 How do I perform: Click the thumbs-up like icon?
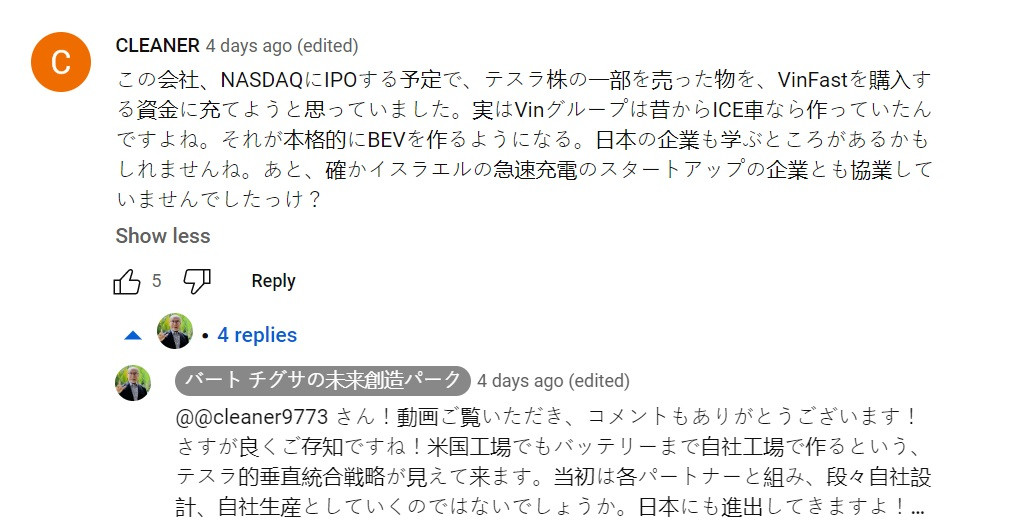click(x=127, y=282)
